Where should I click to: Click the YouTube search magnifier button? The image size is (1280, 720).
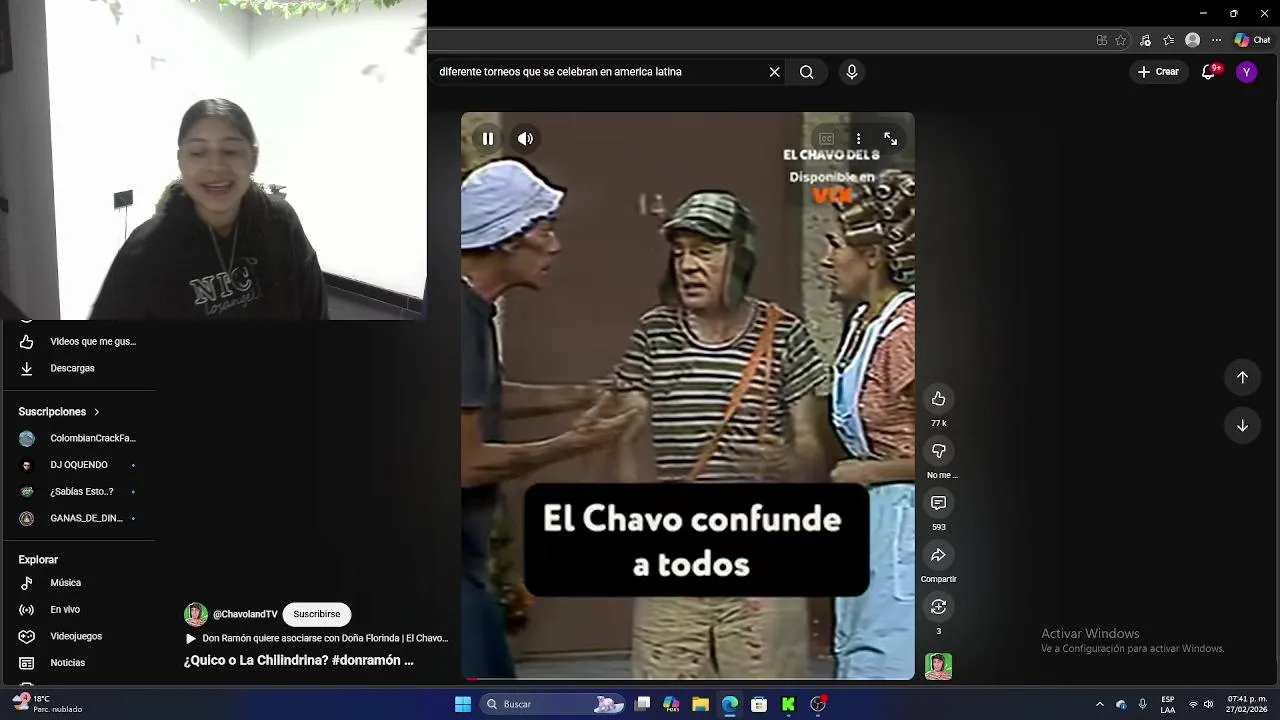[807, 72]
